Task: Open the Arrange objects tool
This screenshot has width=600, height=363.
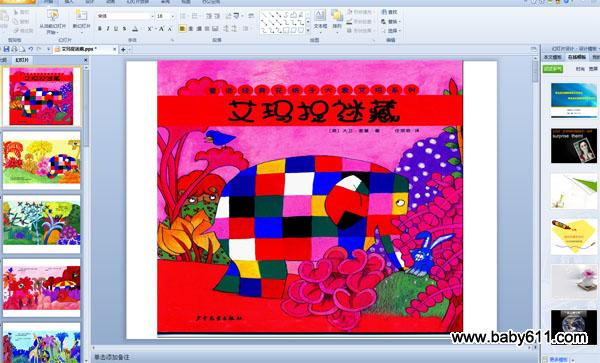Action: [x=337, y=16]
